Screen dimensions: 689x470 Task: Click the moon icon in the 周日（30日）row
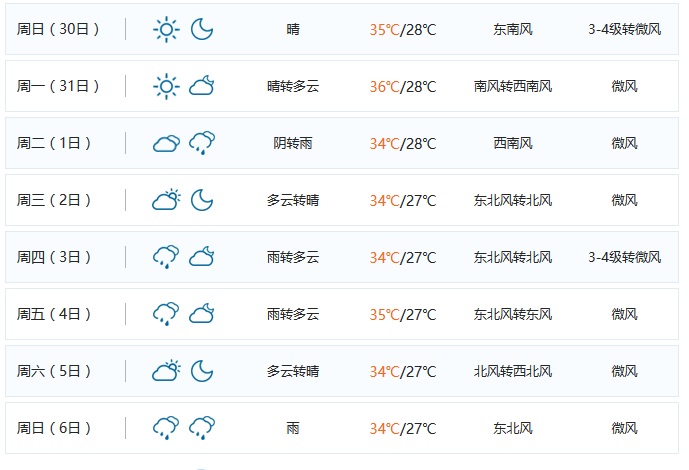point(203,29)
